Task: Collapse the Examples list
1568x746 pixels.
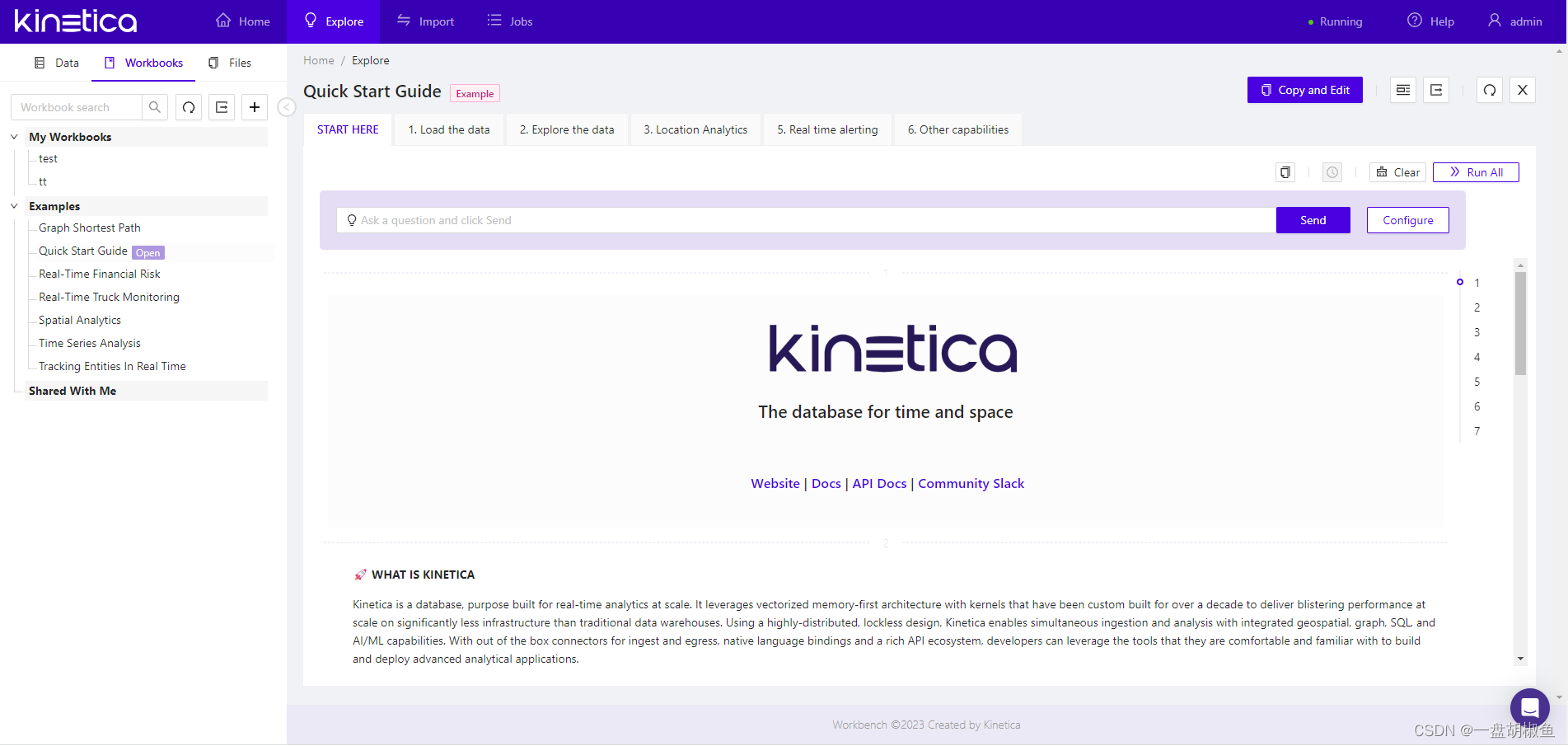Action: tap(13, 206)
